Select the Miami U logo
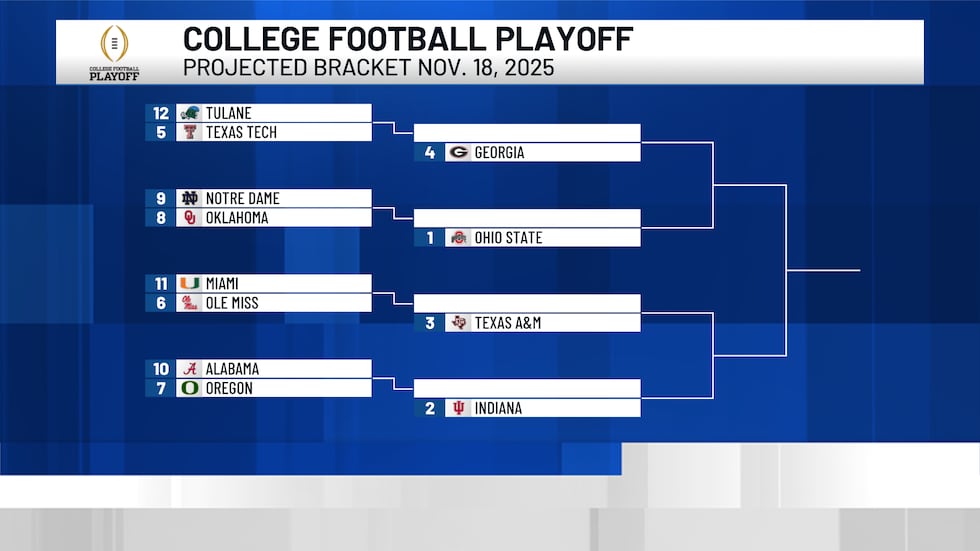The height and width of the screenshot is (551, 980). coord(189,284)
